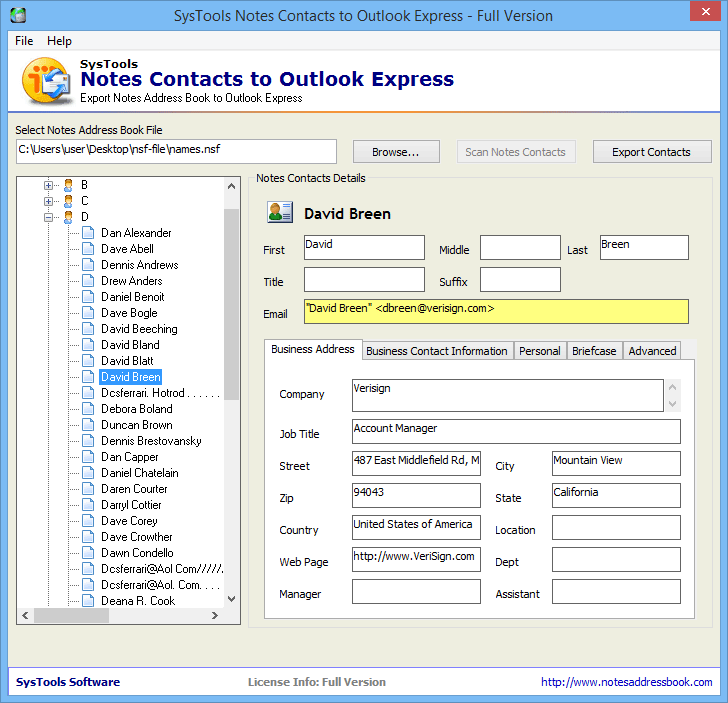This screenshot has height=703, width=728.
Task: Click the yellow Email field
Action: (496, 311)
